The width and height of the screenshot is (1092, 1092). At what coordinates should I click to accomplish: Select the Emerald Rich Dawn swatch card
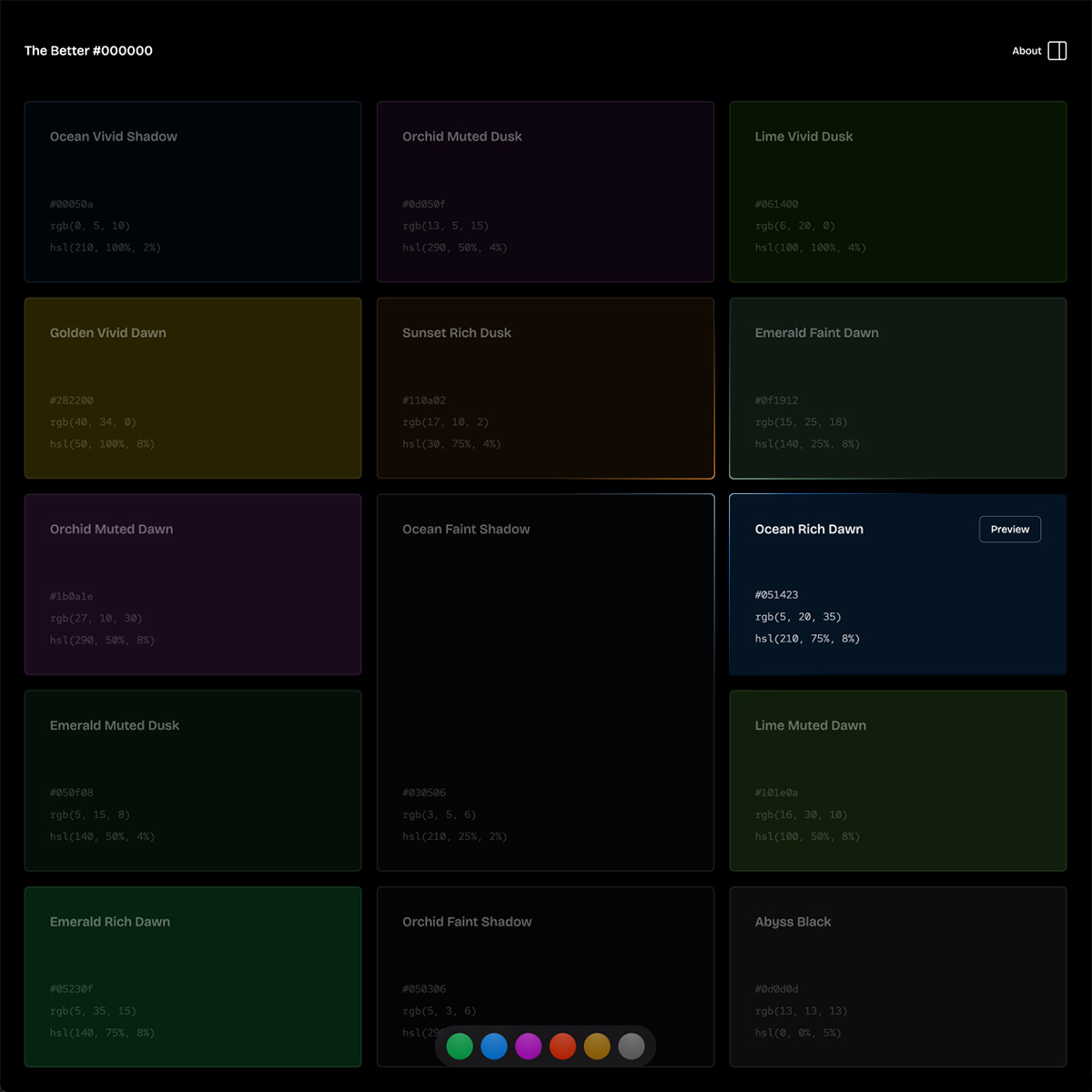(193, 976)
